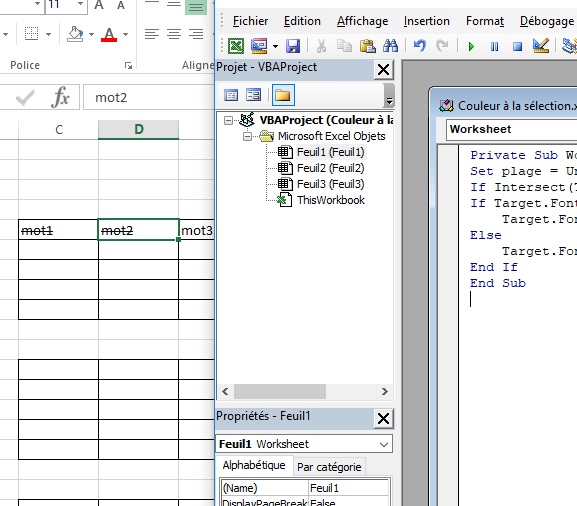This screenshot has width=577, height=506.
Task: Open the Format menu
Action: click(x=485, y=21)
